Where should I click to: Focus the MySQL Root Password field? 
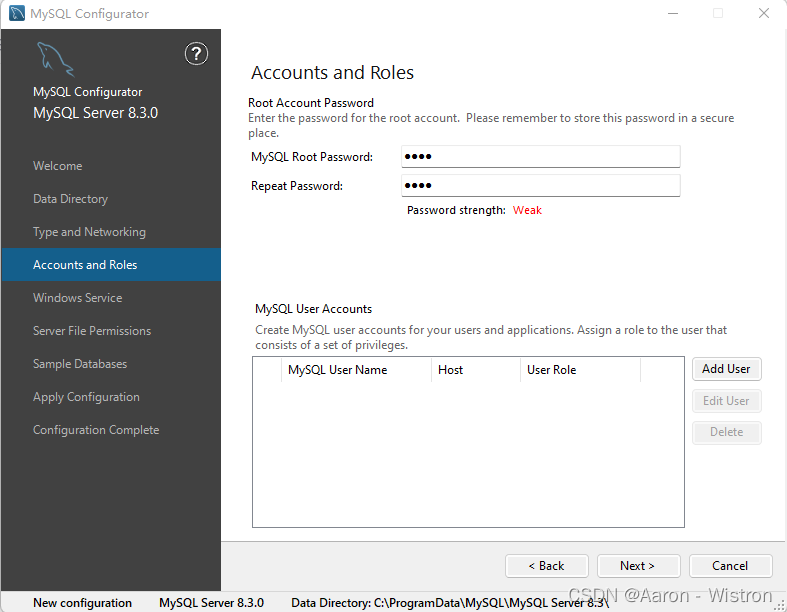pos(541,157)
